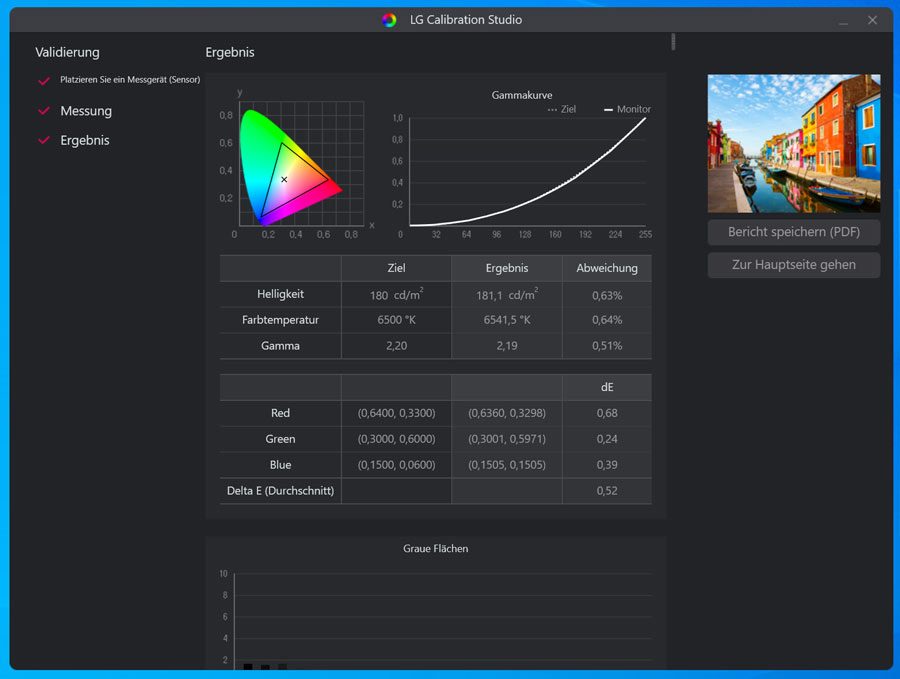Click the checkmark icon beside Messung
The height and width of the screenshot is (679, 900).
[44, 110]
